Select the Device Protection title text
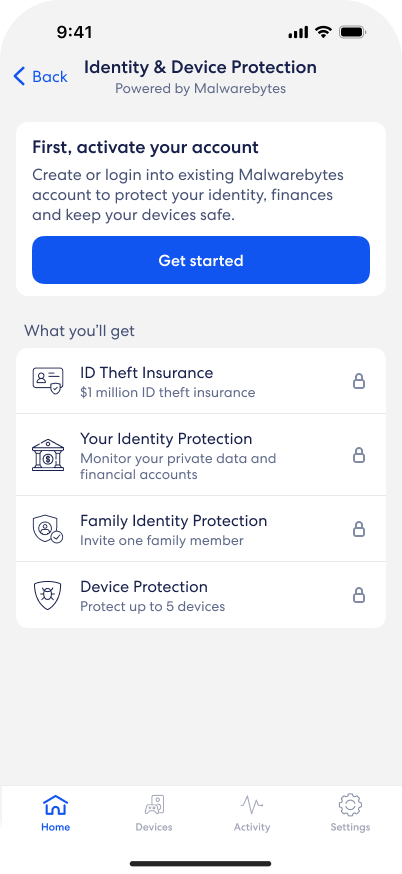 pyautogui.click(x=144, y=586)
